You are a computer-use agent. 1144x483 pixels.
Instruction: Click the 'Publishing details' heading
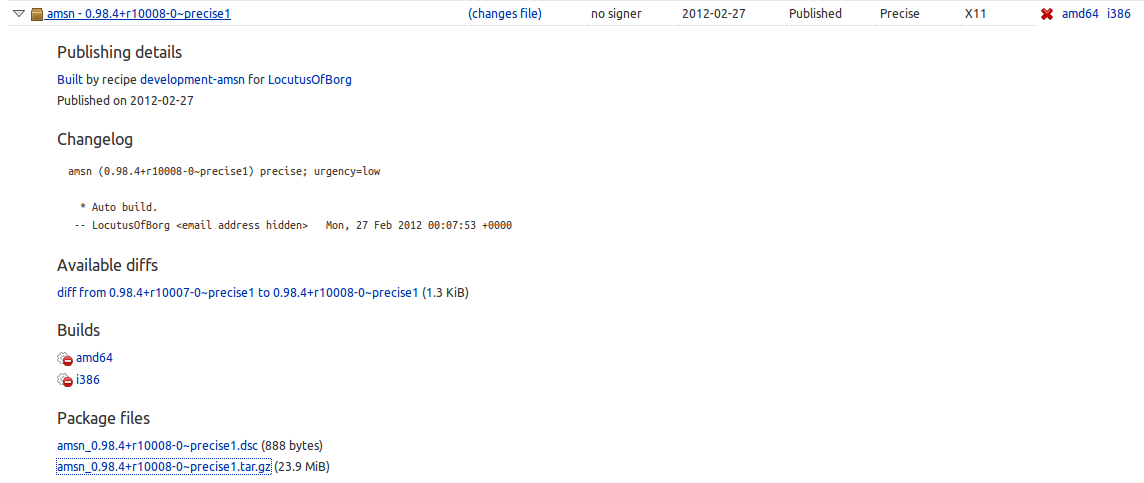(120, 53)
